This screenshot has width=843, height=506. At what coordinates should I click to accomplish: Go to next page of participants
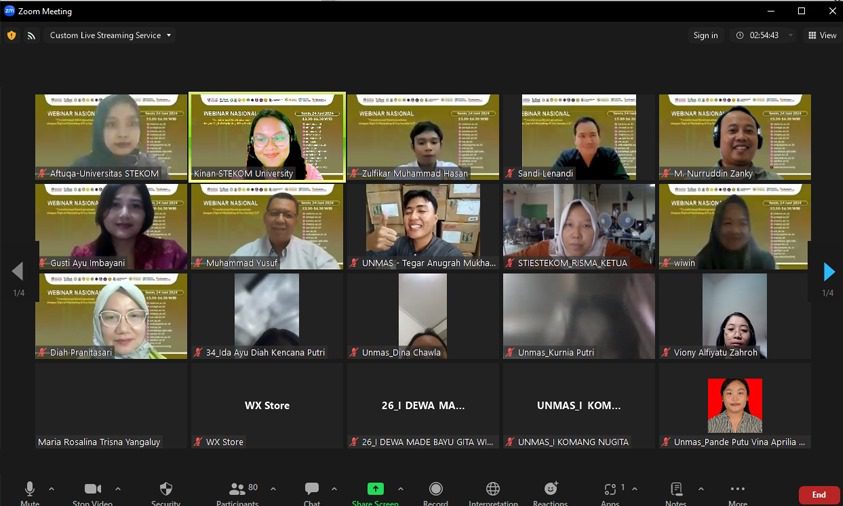coord(828,272)
